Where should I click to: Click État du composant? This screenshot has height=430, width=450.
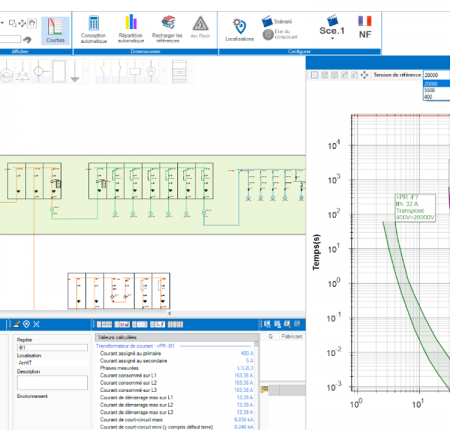(280, 34)
